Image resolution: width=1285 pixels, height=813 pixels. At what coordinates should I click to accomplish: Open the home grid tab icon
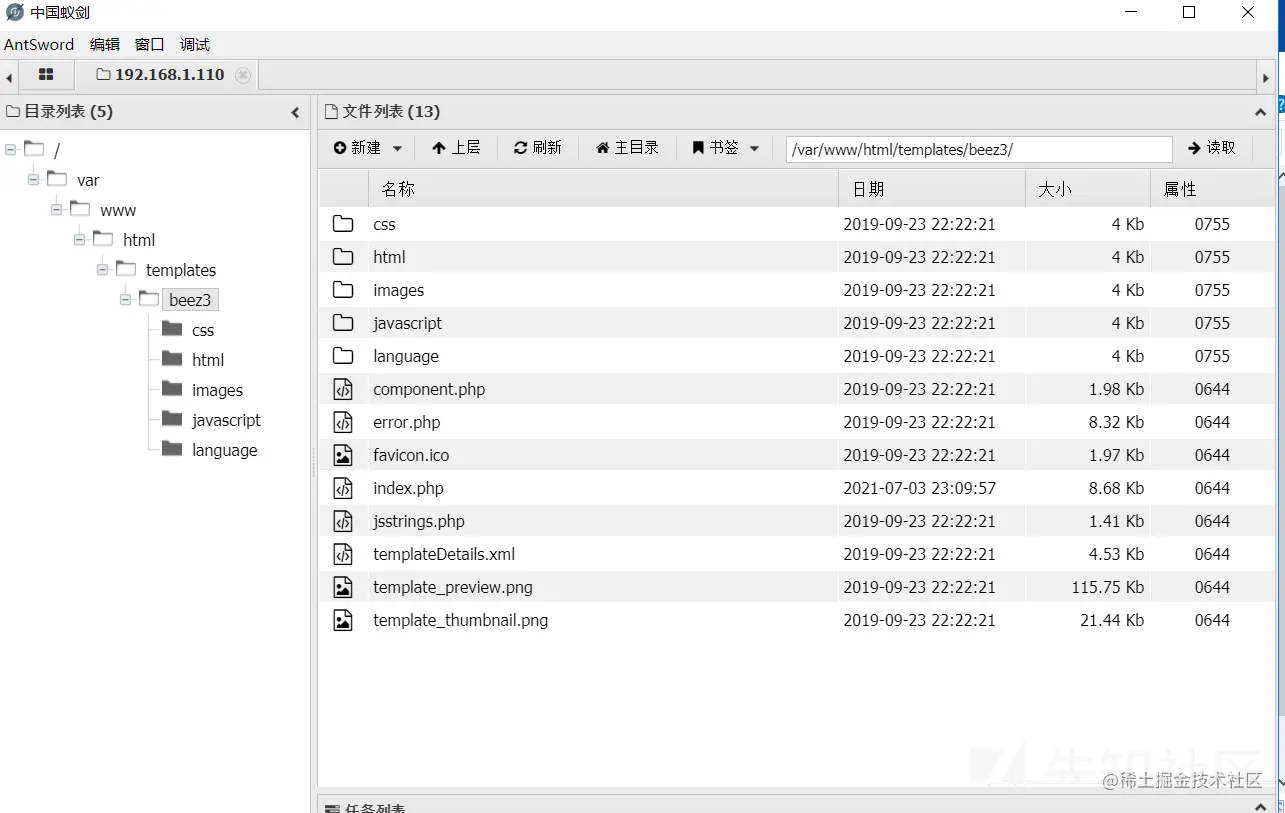pos(46,75)
